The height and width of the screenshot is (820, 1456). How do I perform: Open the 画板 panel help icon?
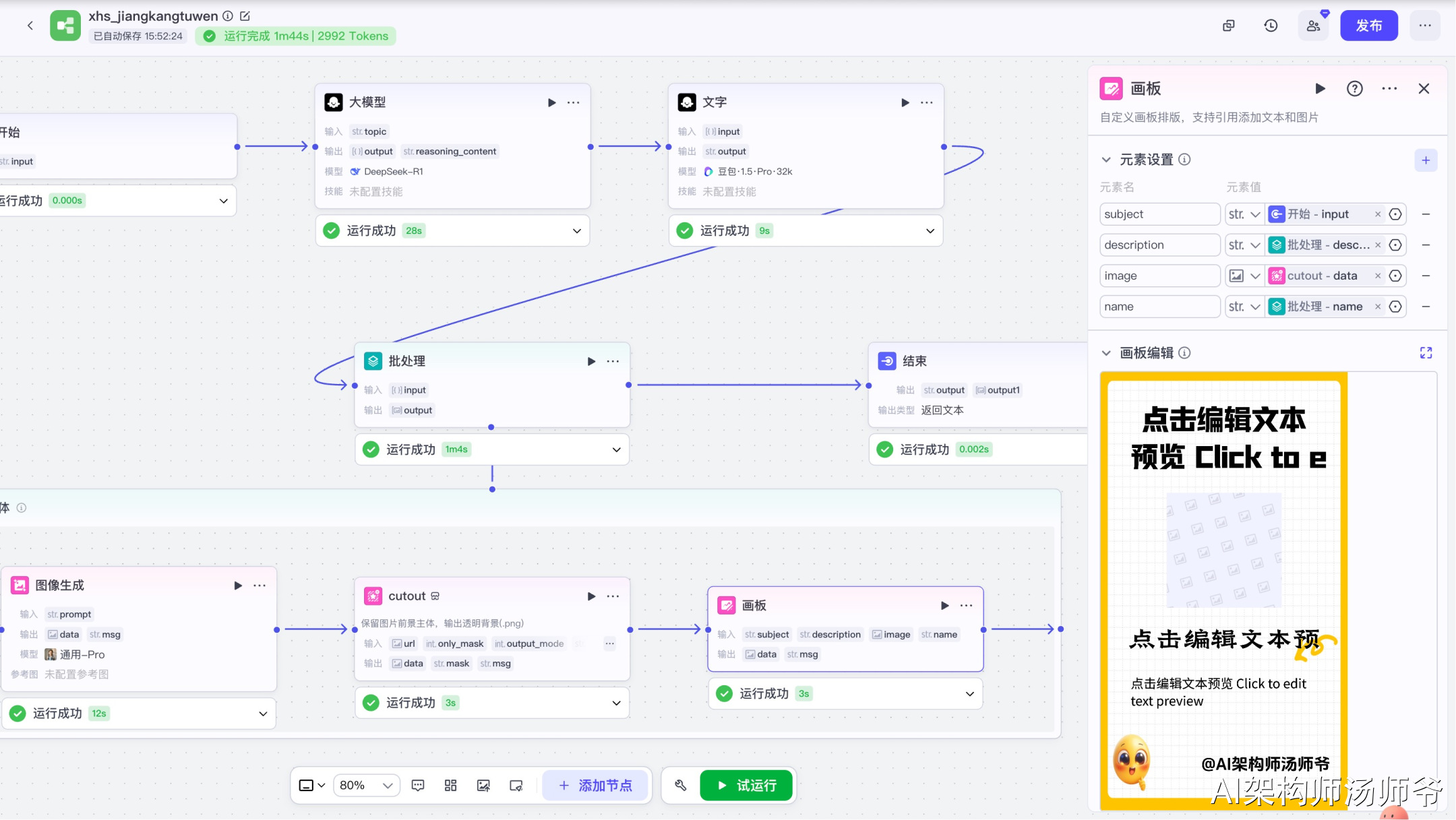coord(1354,88)
